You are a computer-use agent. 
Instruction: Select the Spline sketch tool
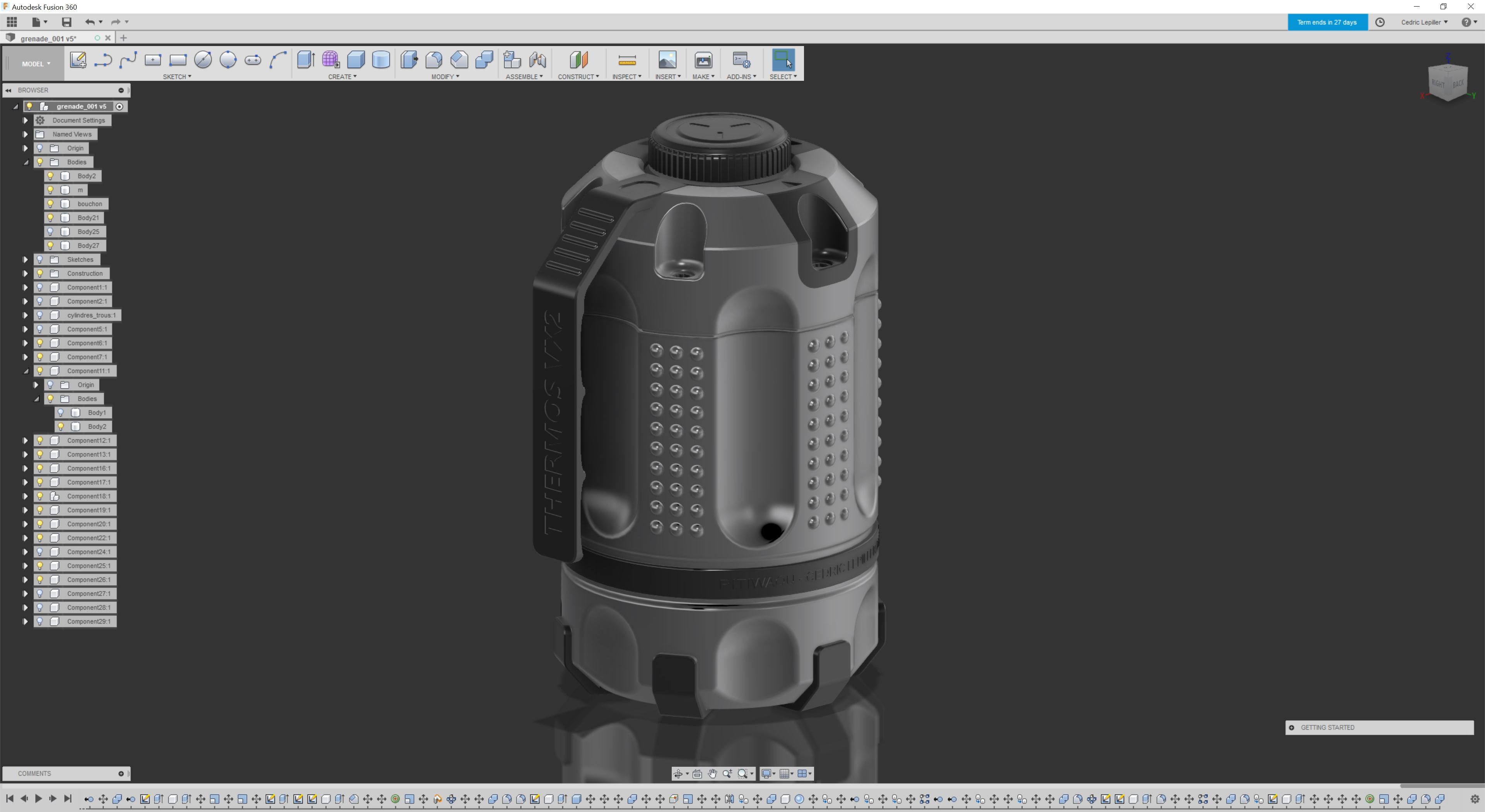point(128,60)
